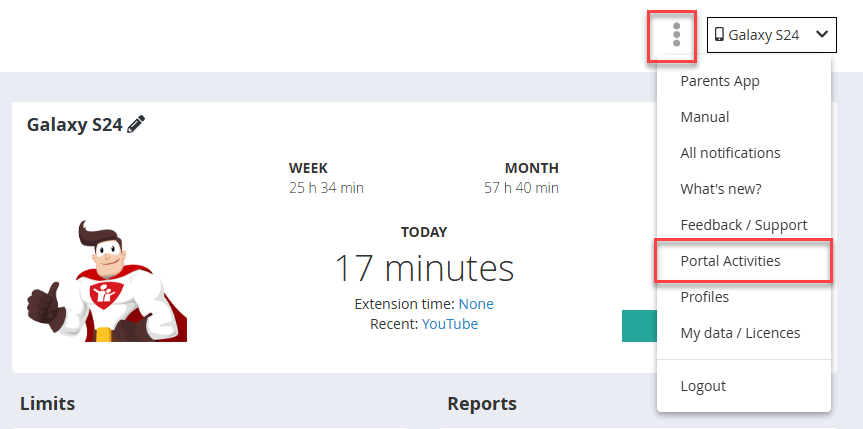Choose All notifications in the menu

point(730,153)
